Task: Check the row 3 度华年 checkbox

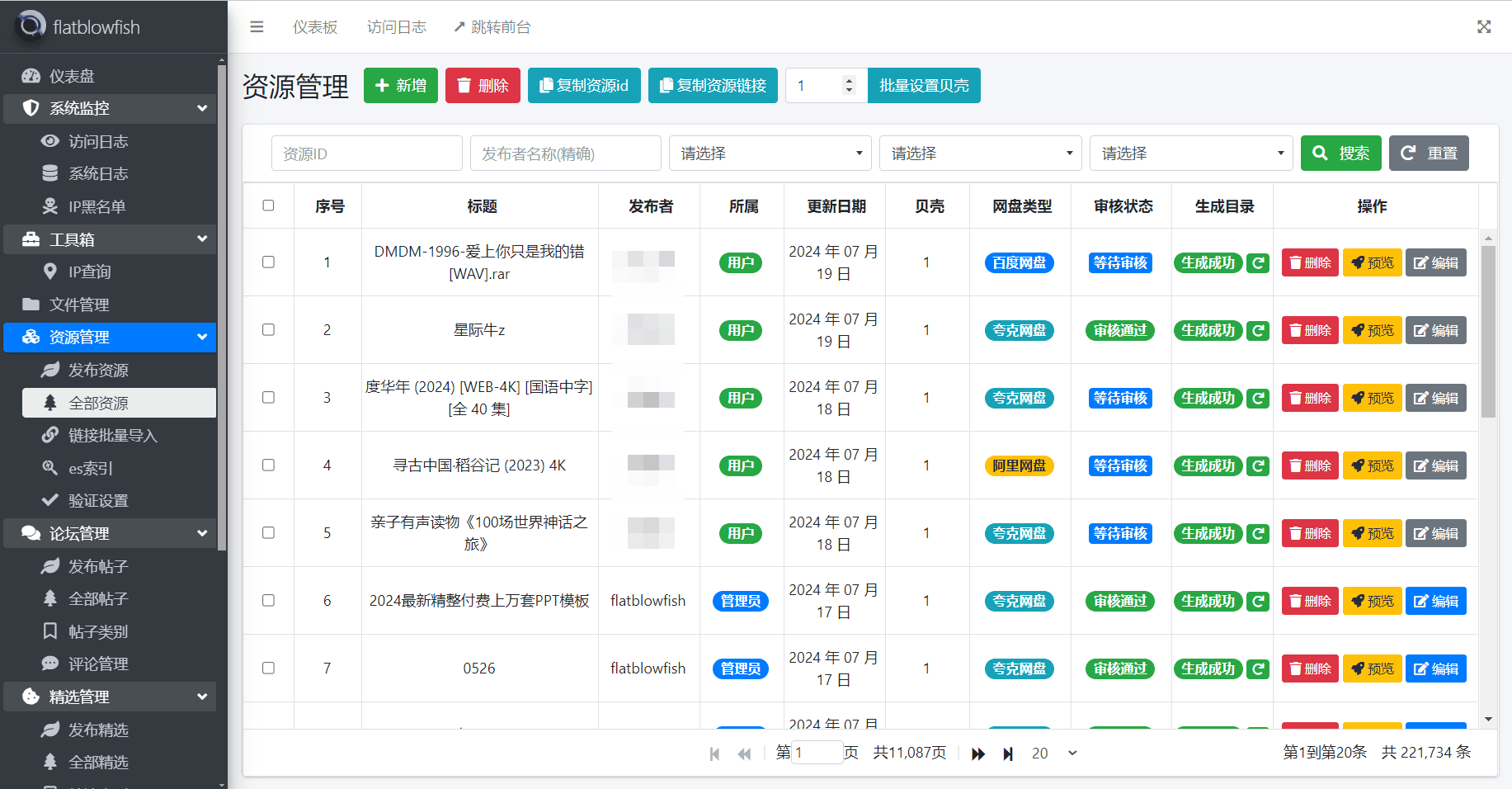Action: pos(268,397)
